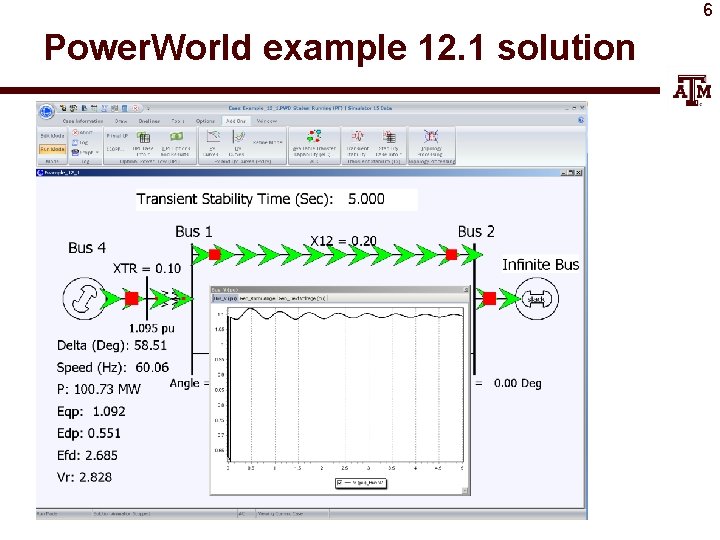This screenshot has width=720, height=540.
Task: Click the 1.095 pu voltage label
Action: click(152, 328)
